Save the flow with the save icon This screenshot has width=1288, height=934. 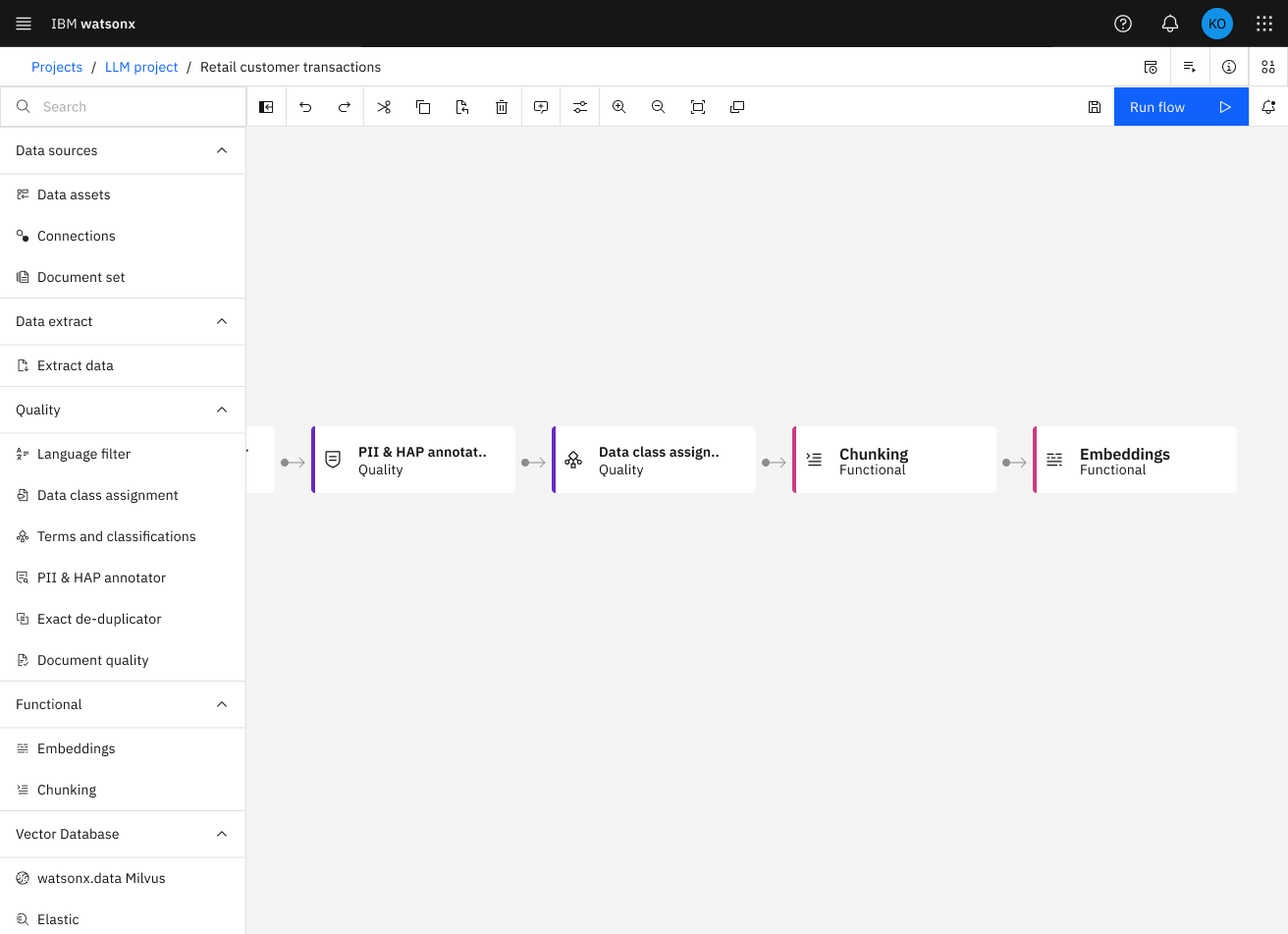coord(1095,107)
